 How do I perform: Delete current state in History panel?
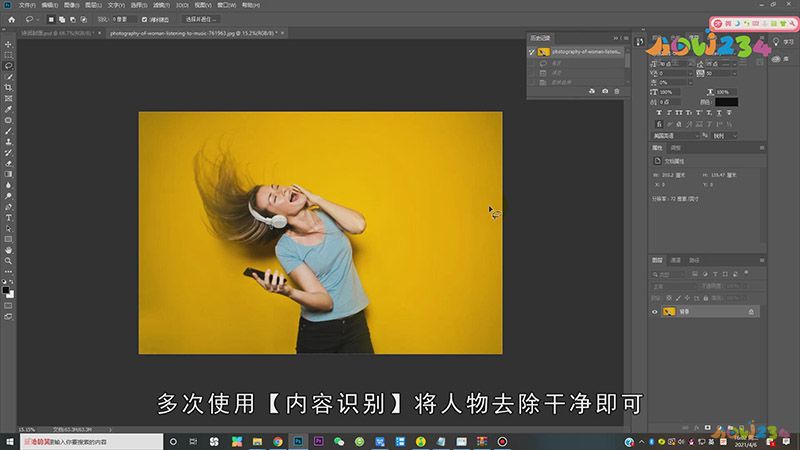[x=617, y=91]
